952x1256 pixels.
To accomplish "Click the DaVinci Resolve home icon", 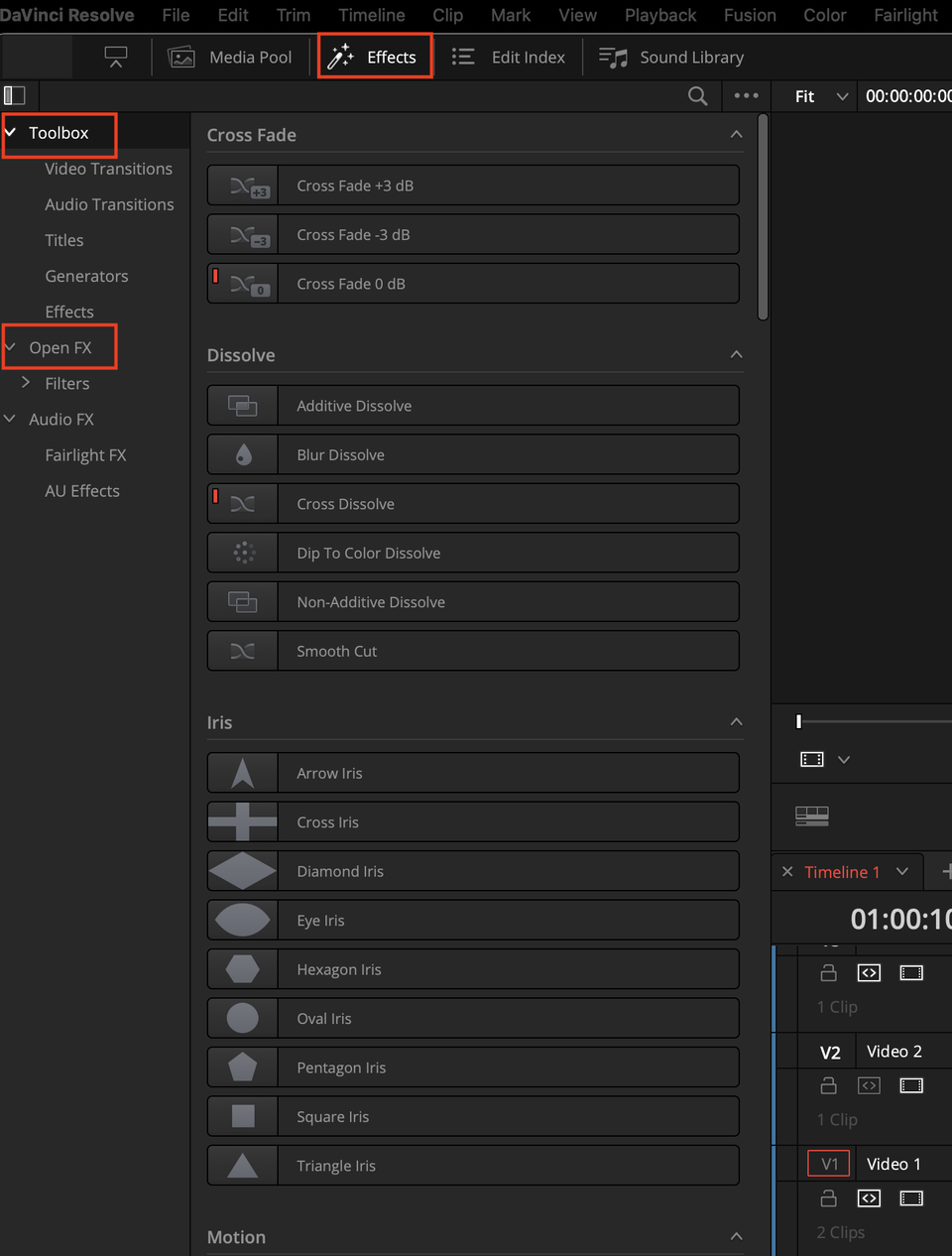I will [67, 15].
